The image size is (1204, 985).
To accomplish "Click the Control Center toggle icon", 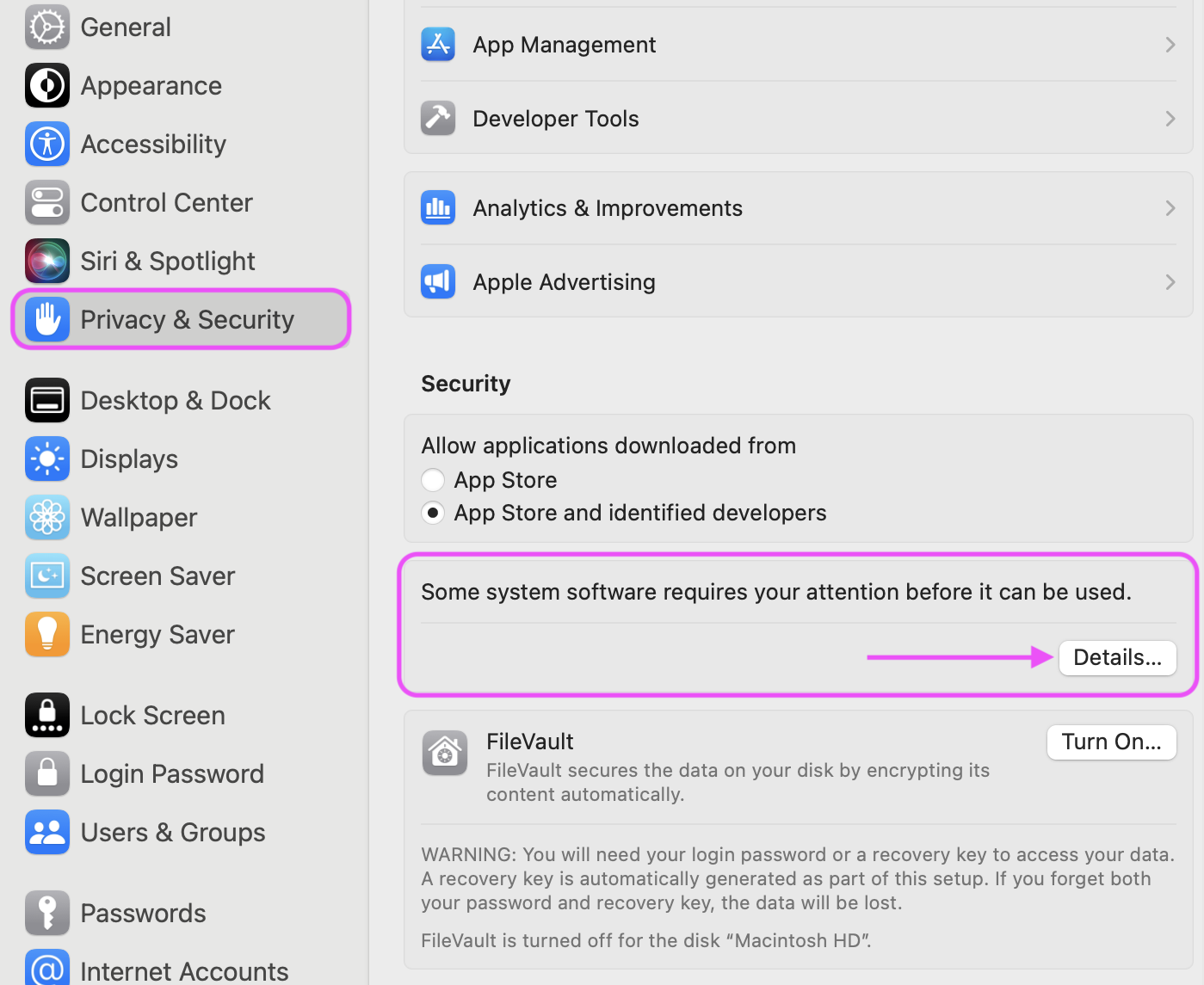I will (47, 202).
